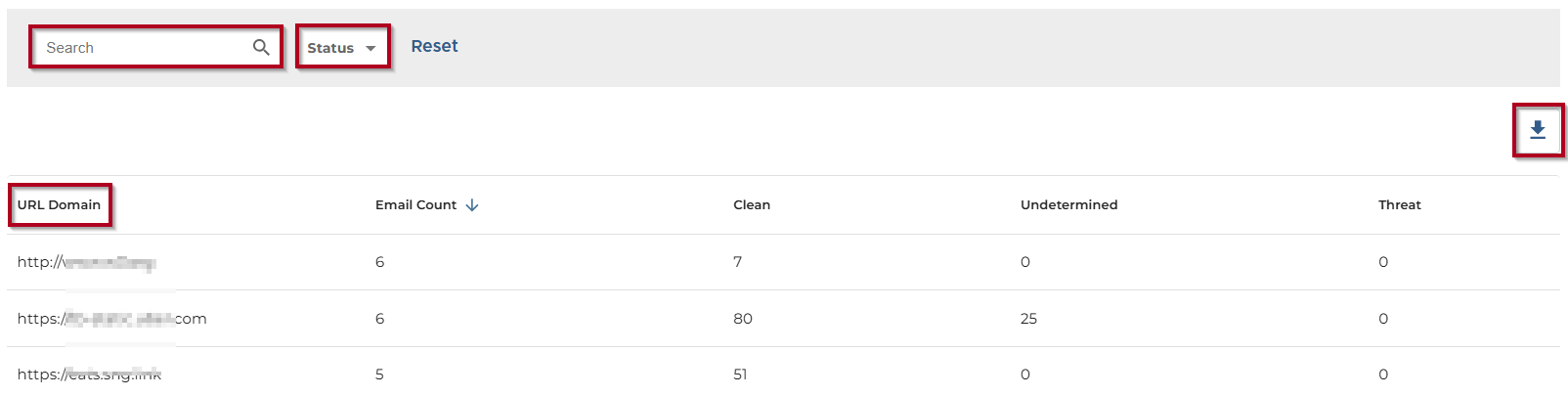Download the URL domain report

(1538, 130)
